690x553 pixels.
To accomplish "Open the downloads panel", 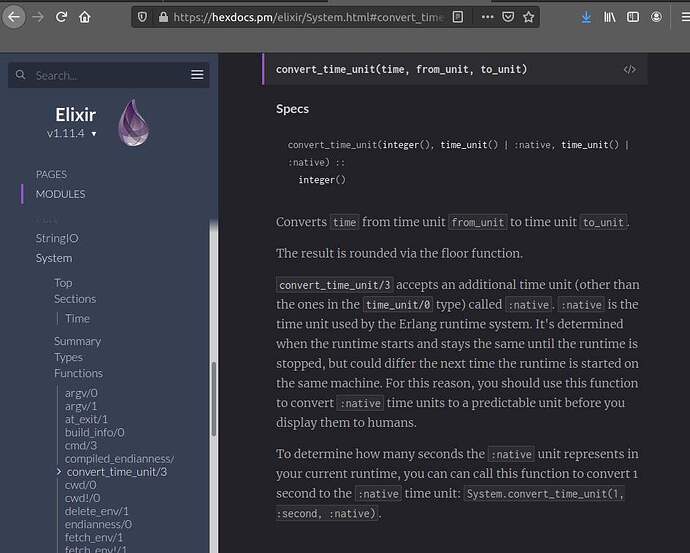I will [586, 17].
